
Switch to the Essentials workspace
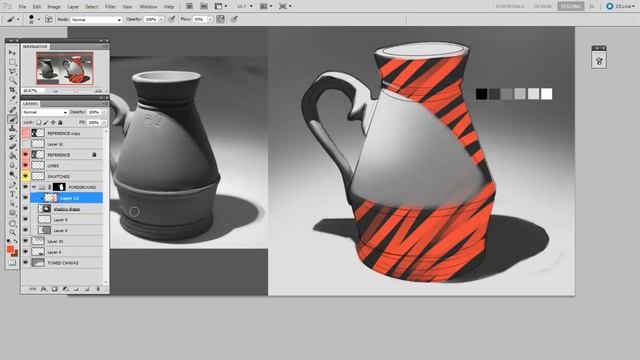click(510, 6)
